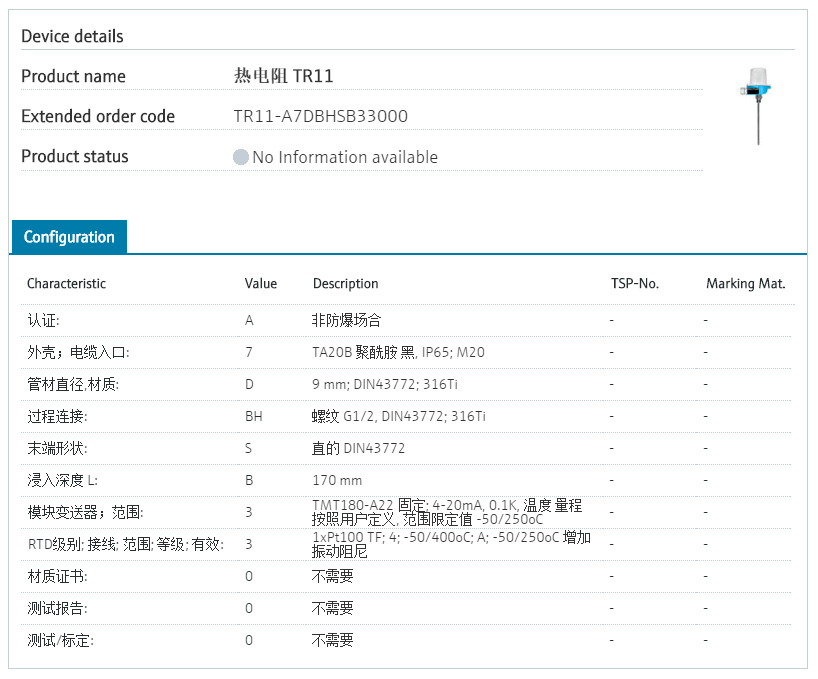
Task: Select the extended order code TR11-A7DBHSB33000
Action: point(320,116)
